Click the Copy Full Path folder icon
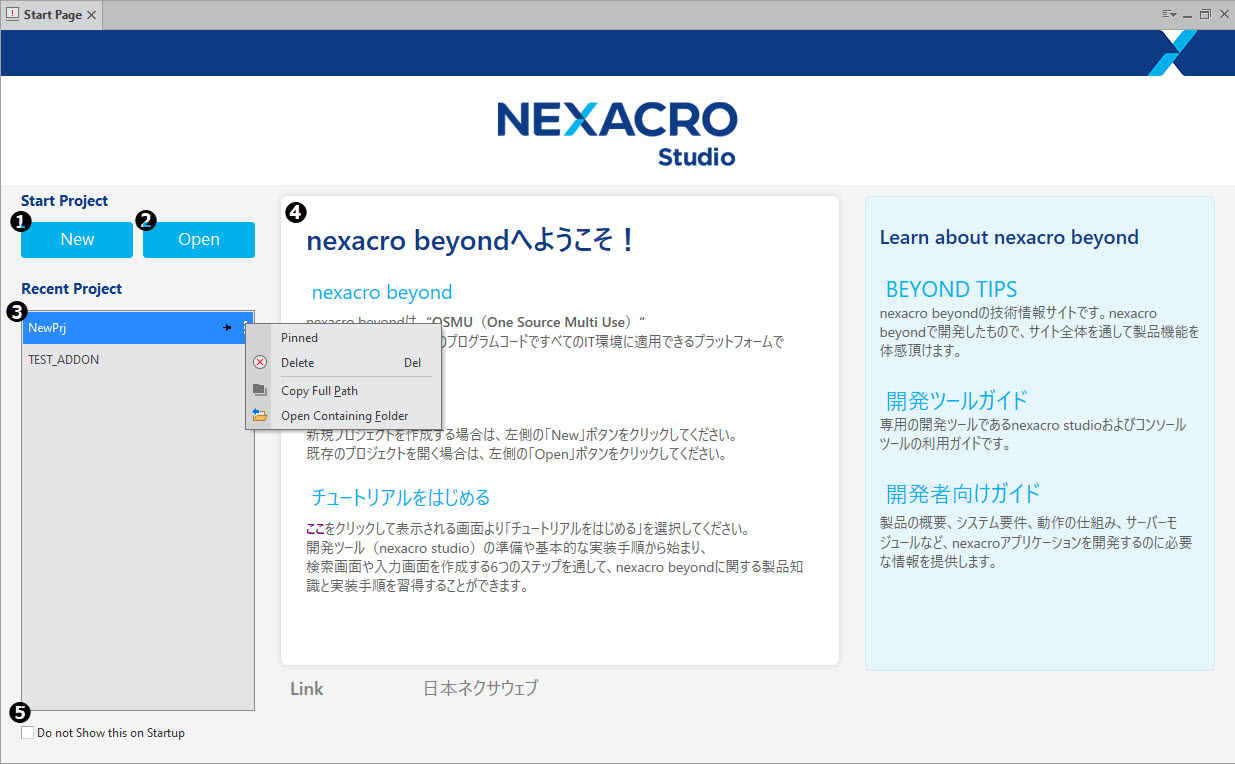Screen dimensions: 1235x764 (259, 390)
